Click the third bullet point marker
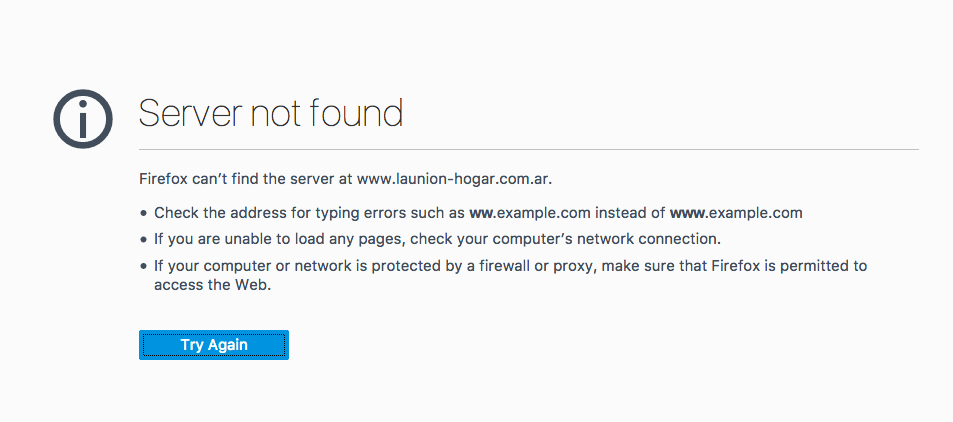 click(x=144, y=266)
